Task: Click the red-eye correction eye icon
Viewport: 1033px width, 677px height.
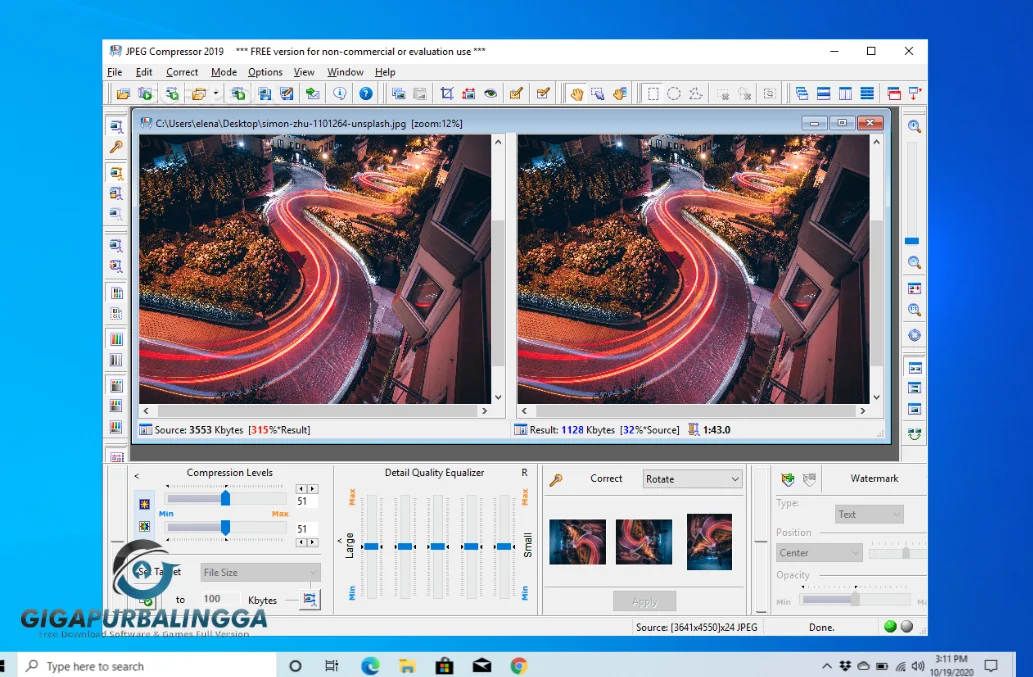Action: coord(490,94)
